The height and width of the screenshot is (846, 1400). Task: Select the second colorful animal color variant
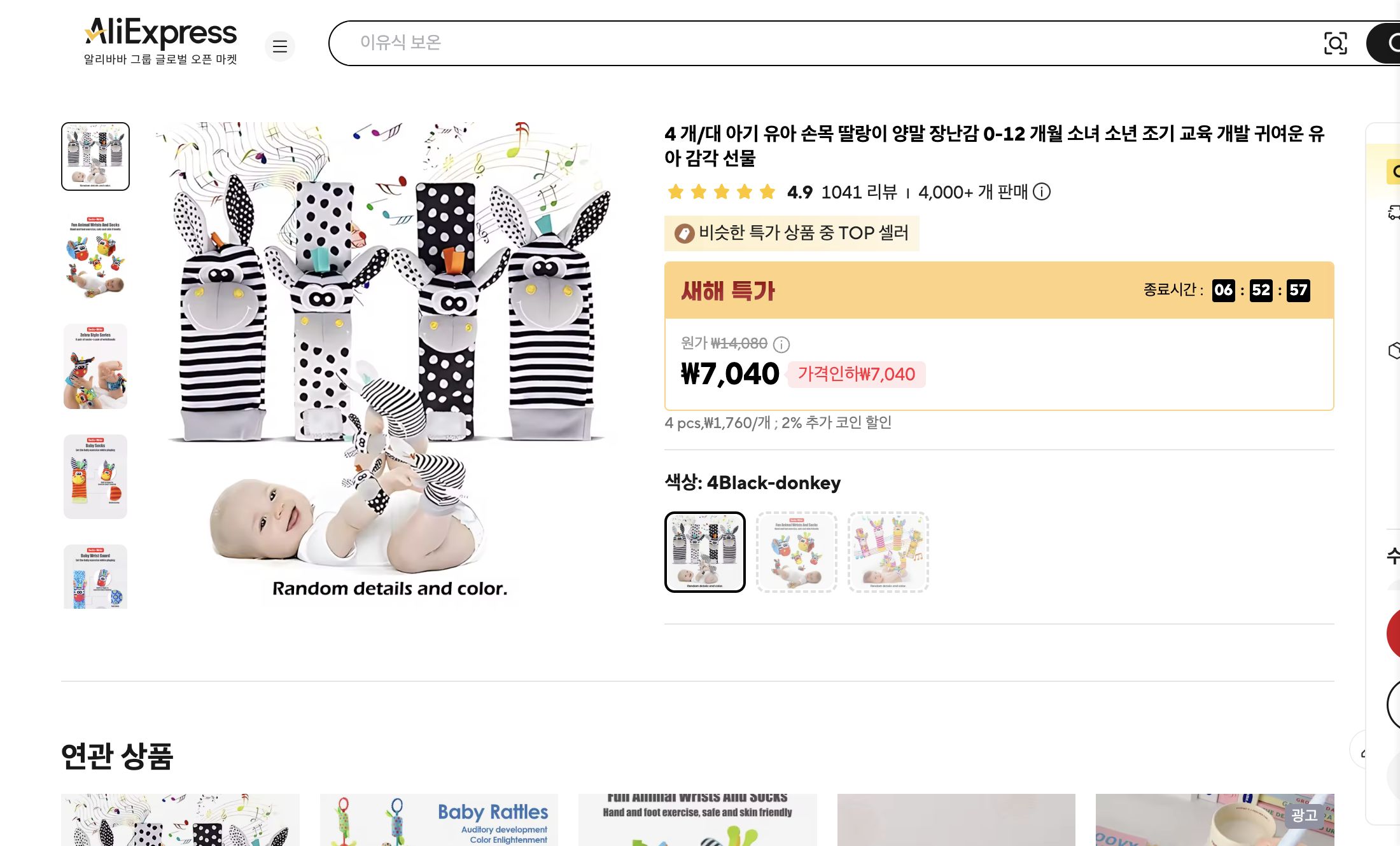coord(797,552)
